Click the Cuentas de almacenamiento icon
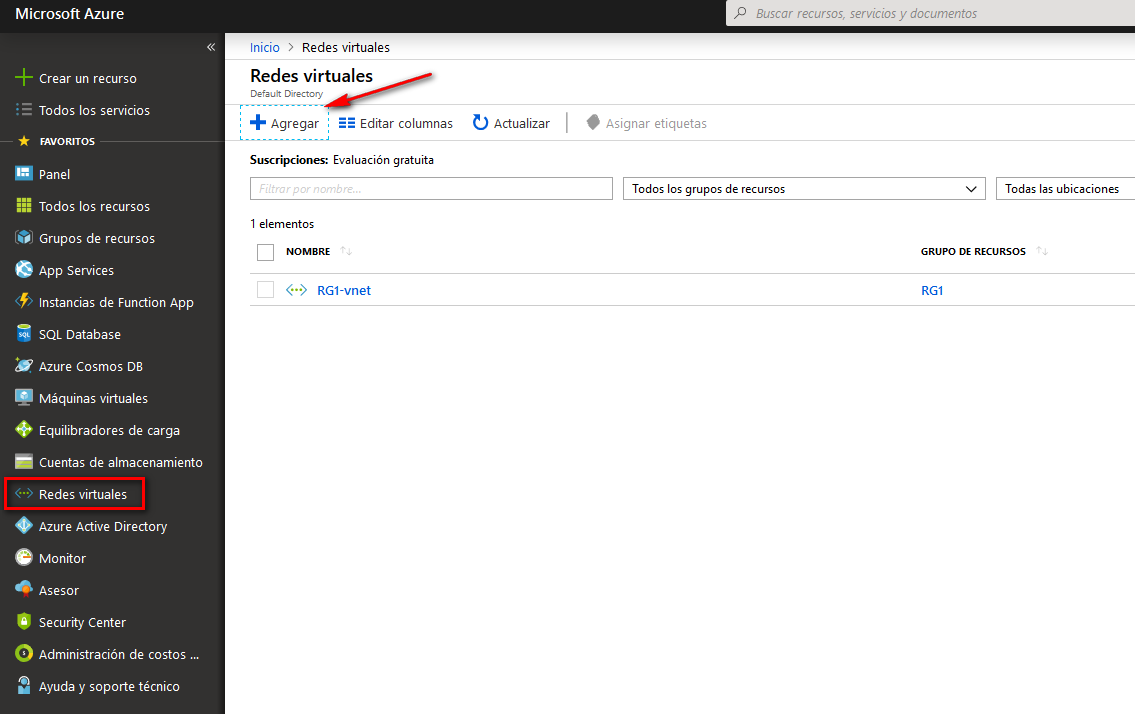The image size is (1135, 714). [x=24, y=461]
